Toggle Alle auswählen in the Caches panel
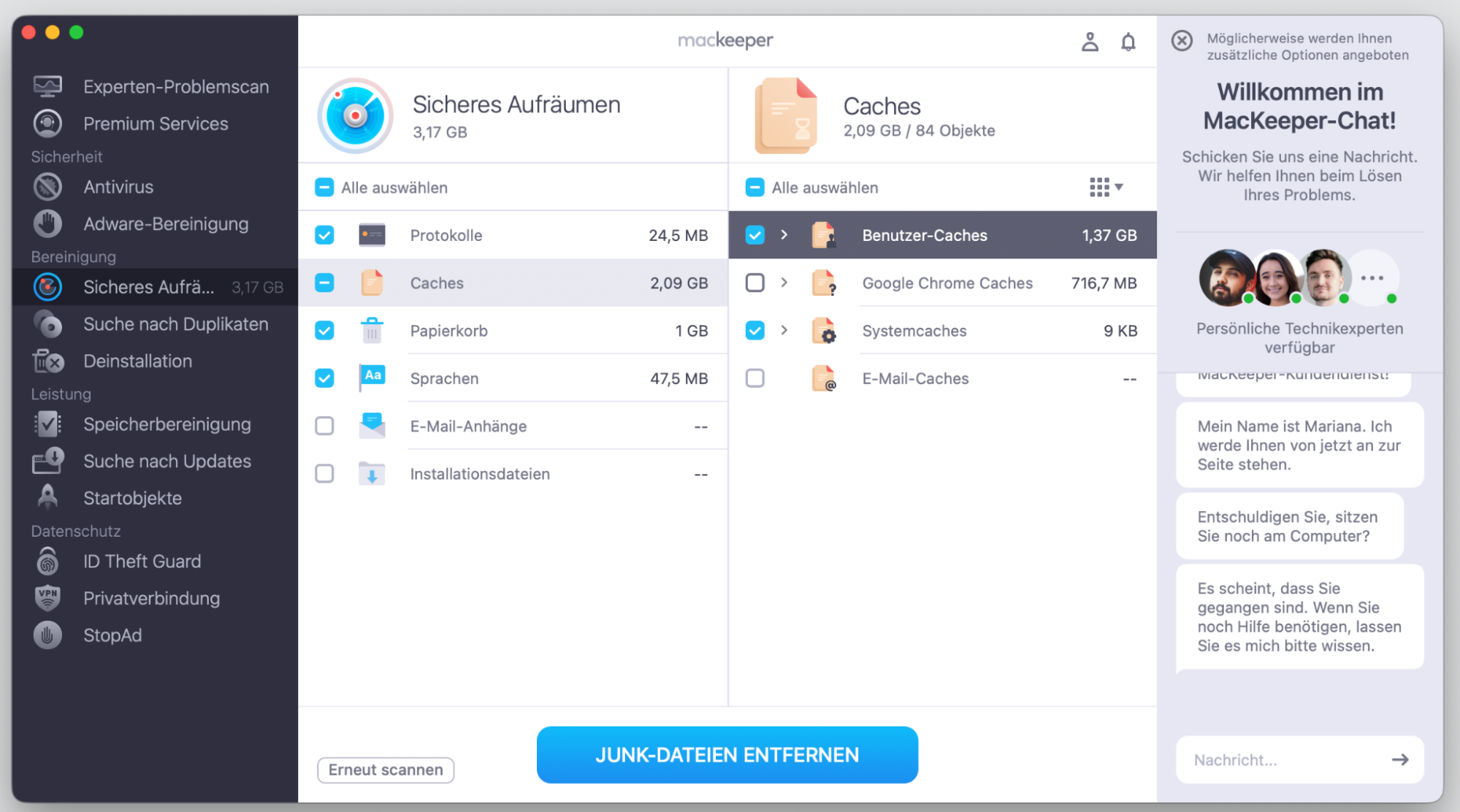The image size is (1460, 812). 754,188
